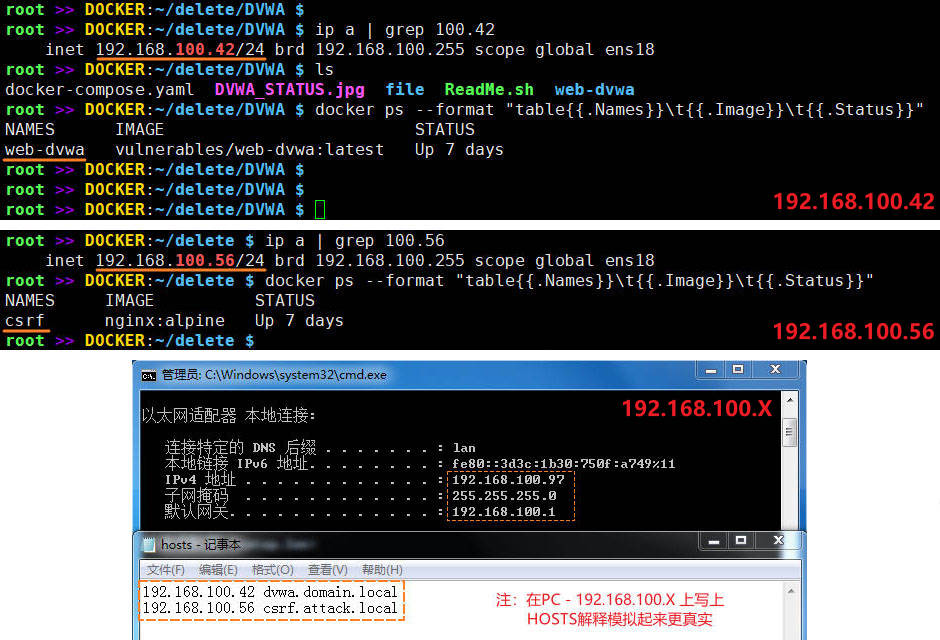This screenshot has width=940, height=640.
Task: Click the IPv6 address fe80::3d3c:1b30:750f:a749%11
Action: [x=564, y=464]
